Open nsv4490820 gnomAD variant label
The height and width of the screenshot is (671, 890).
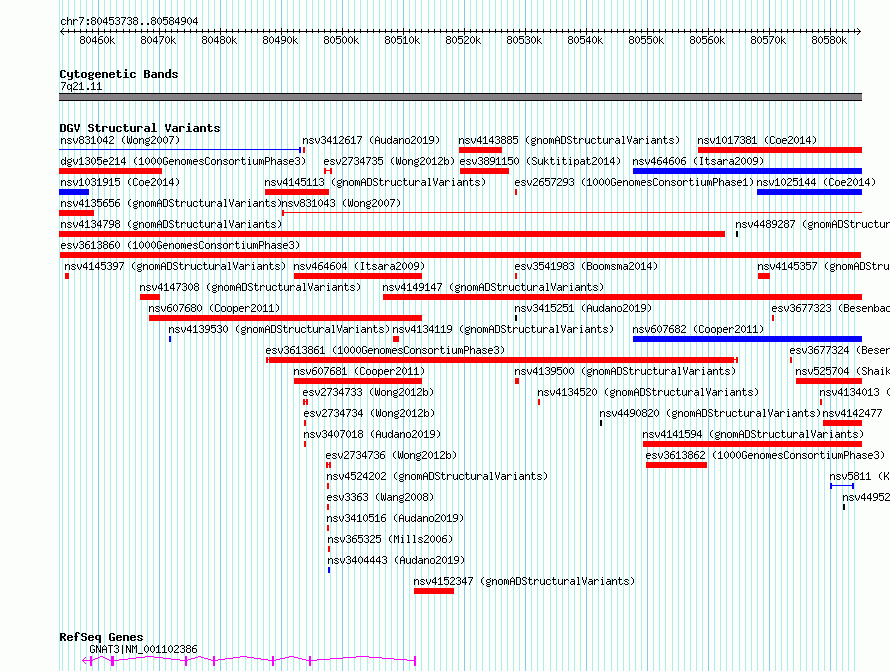[x=711, y=413]
